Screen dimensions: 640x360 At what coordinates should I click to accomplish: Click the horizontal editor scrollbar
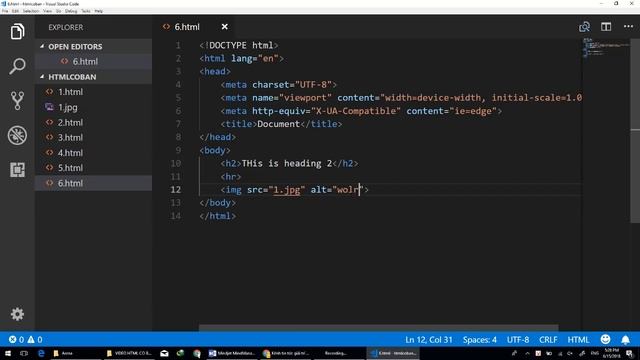(x=378, y=328)
